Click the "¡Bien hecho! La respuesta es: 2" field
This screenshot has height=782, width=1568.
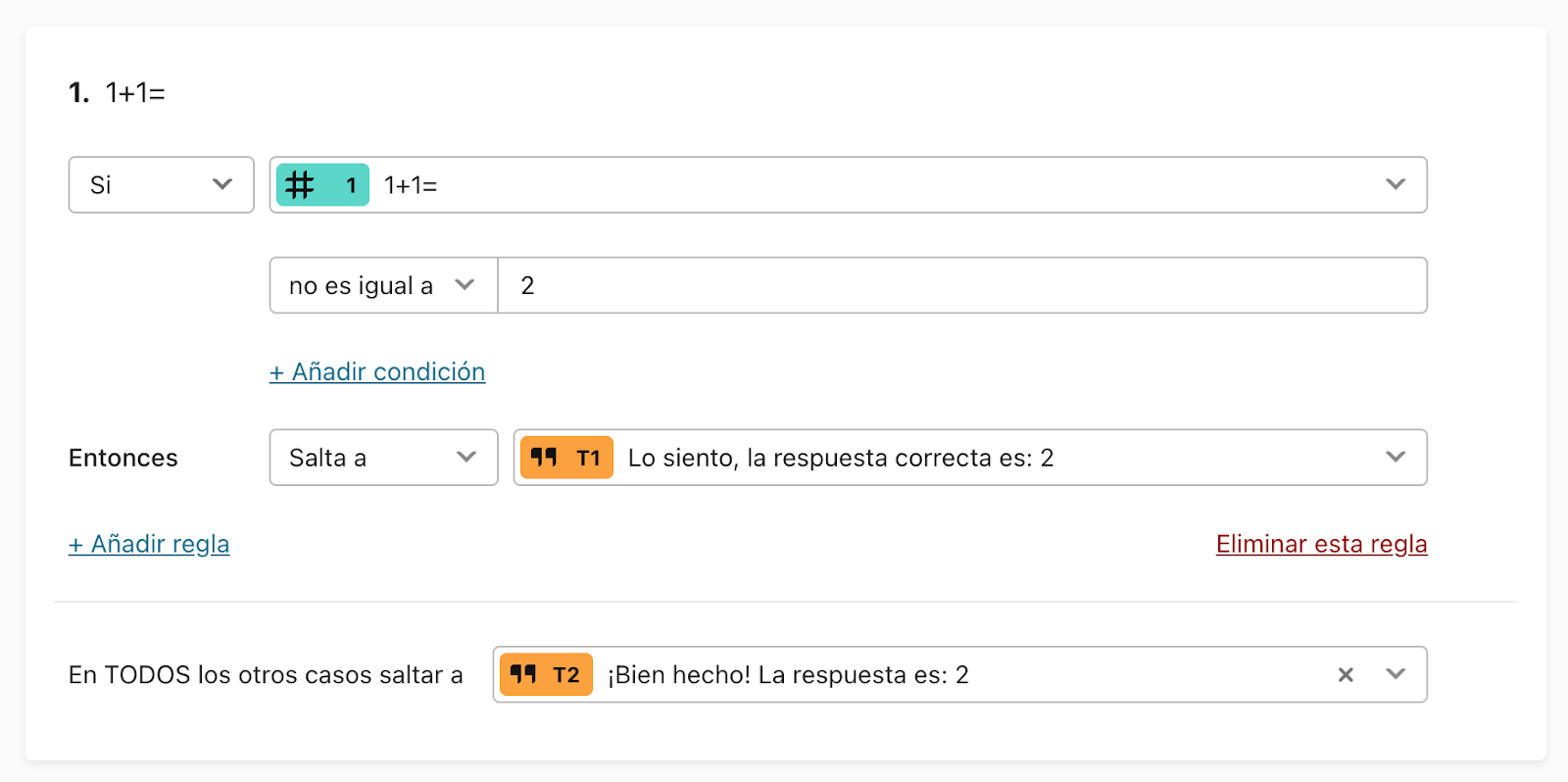882,674
